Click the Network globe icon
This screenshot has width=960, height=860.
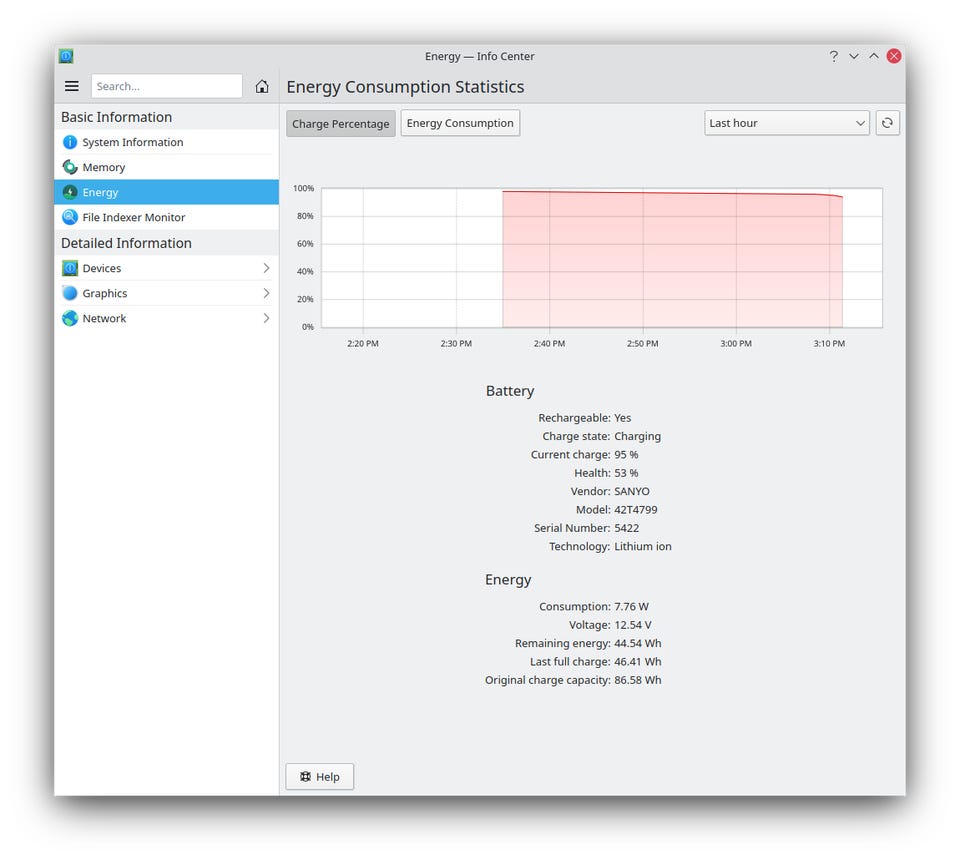click(x=70, y=318)
